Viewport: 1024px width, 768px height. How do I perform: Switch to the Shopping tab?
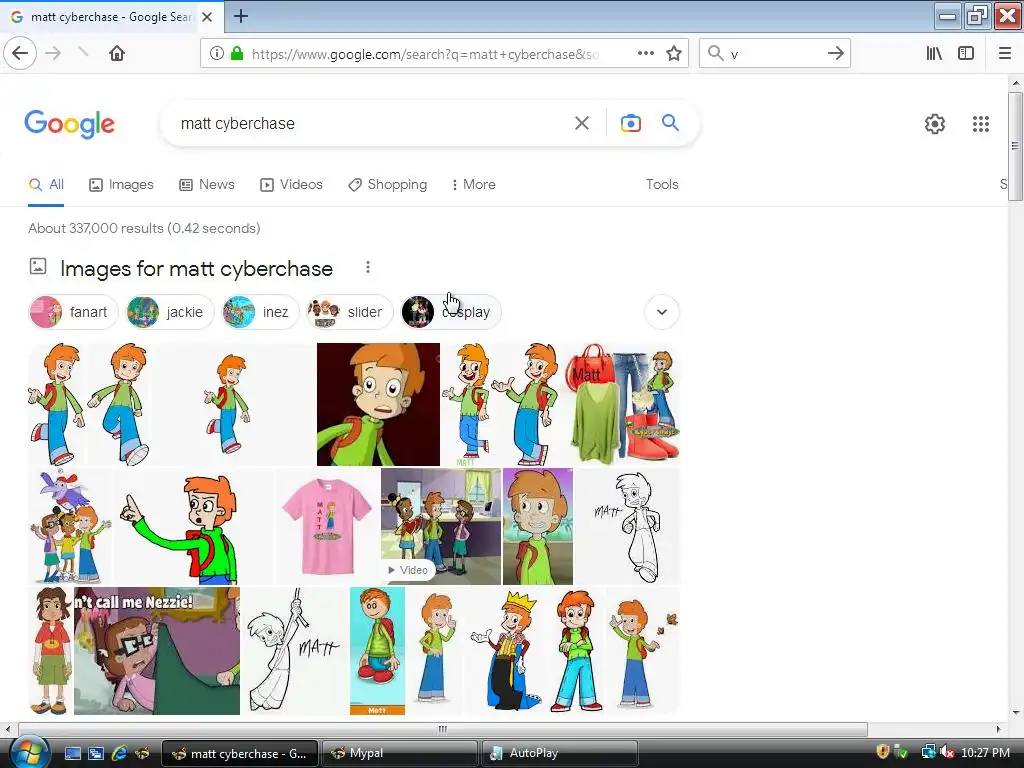point(388,185)
